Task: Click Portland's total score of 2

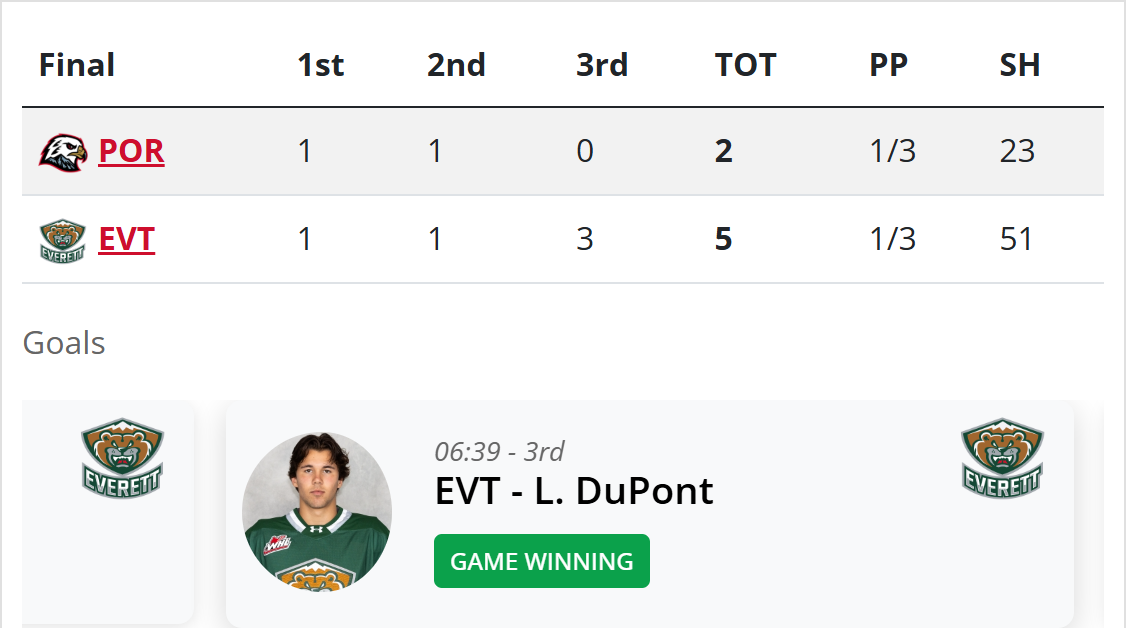Action: pos(724,152)
